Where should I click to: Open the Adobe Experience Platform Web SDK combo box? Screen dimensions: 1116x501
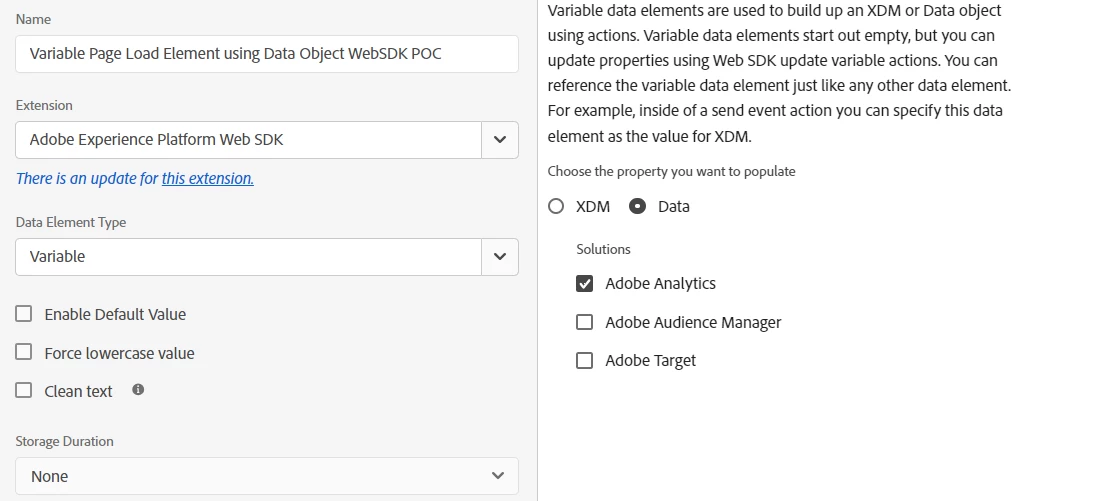tap(248, 140)
